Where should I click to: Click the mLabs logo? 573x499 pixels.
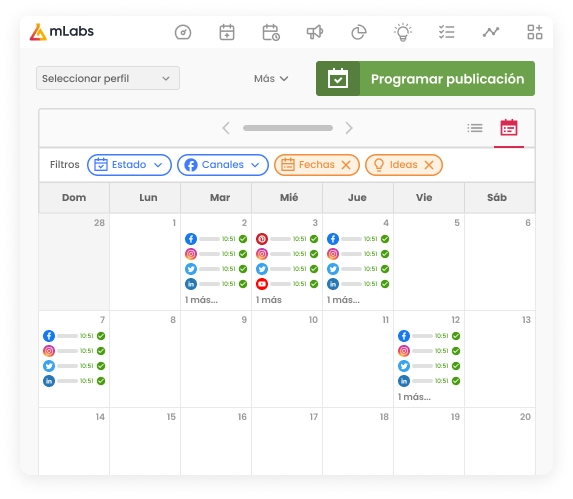tap(61, 32)
